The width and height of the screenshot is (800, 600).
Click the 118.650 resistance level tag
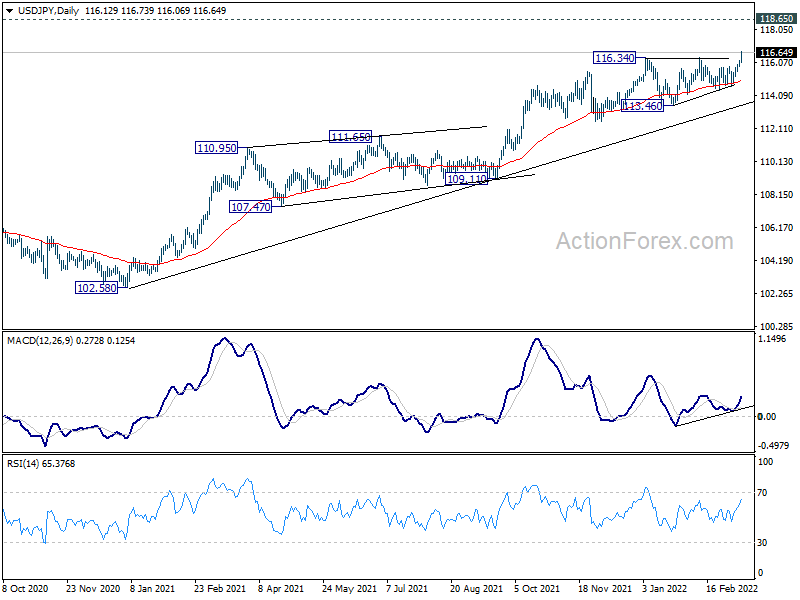(776, 19)
